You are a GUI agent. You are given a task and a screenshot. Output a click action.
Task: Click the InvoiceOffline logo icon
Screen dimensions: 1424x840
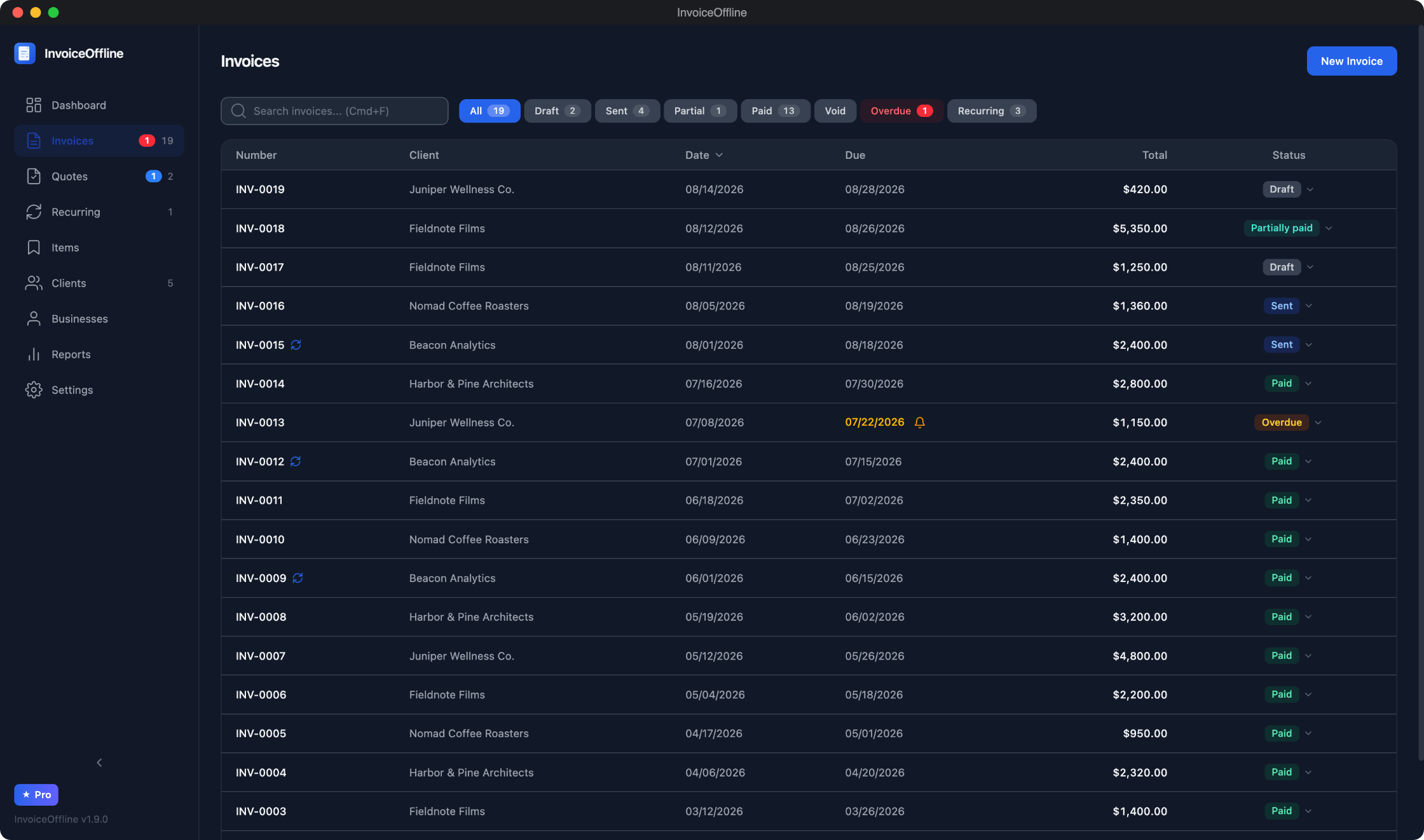point(25,53)
